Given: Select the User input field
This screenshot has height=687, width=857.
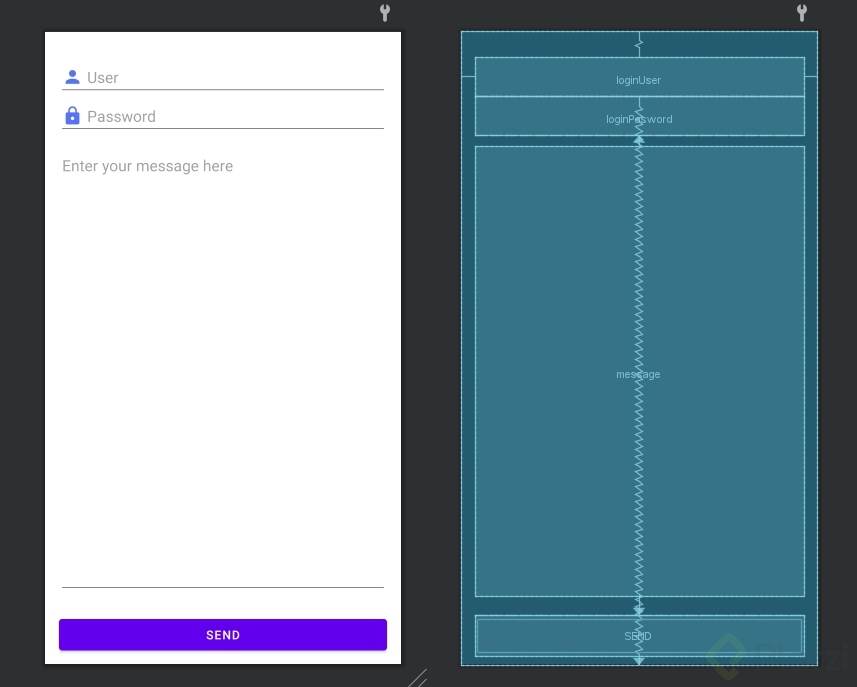Looking at the screenshot, I should [223, 77].
